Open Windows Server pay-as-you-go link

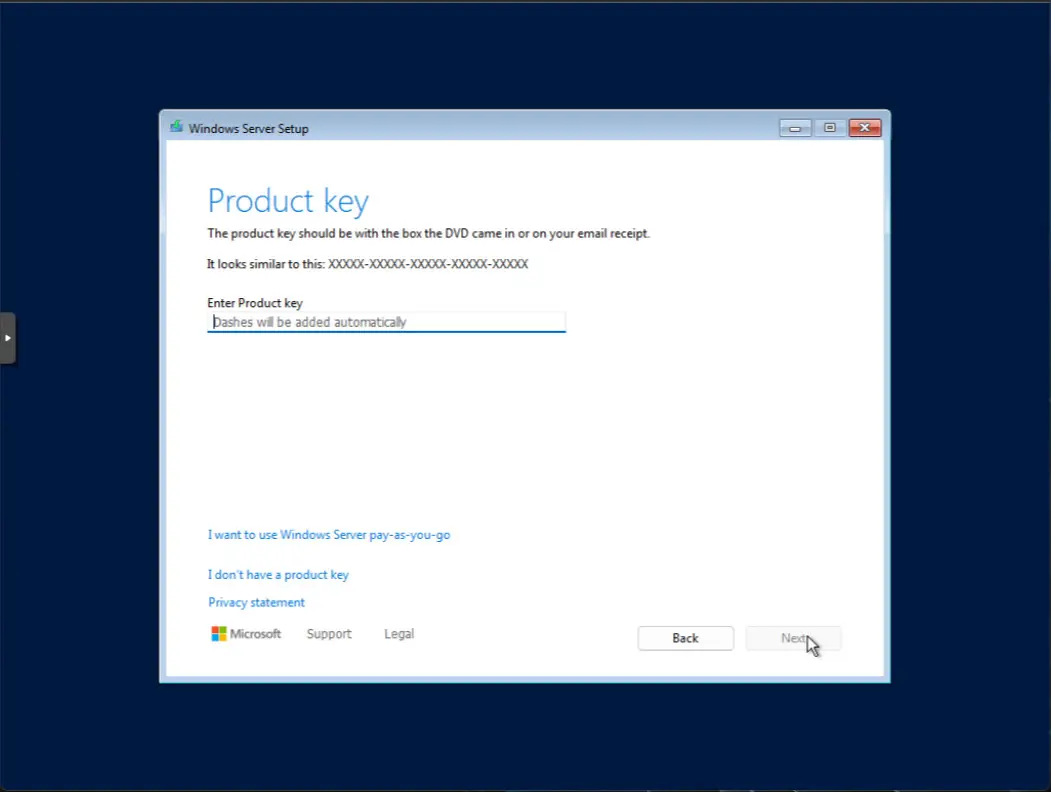click(x=328, y=535)
